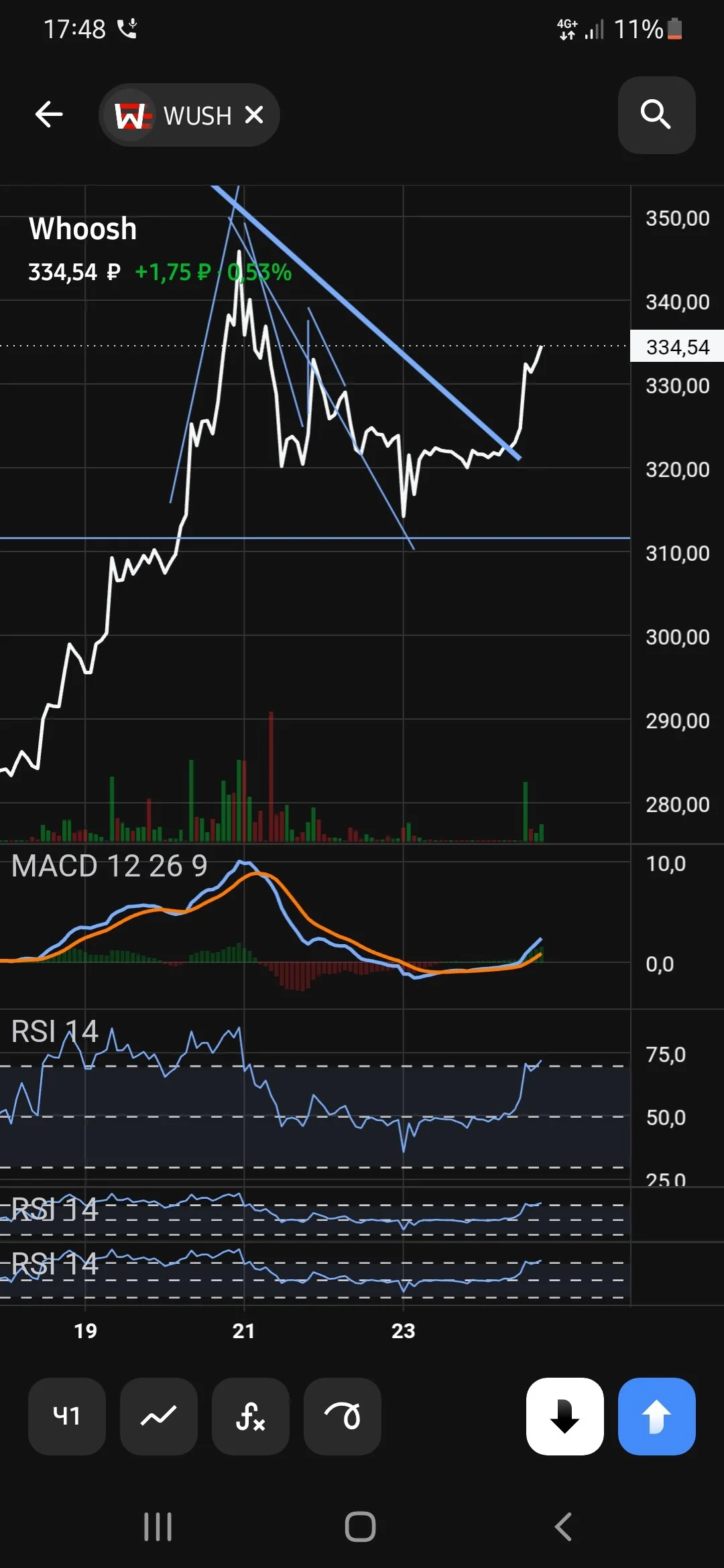Tap the Android back chevron
Image resolution: width=724 pixels, height=1568 pixels.
click(563, 1527)
